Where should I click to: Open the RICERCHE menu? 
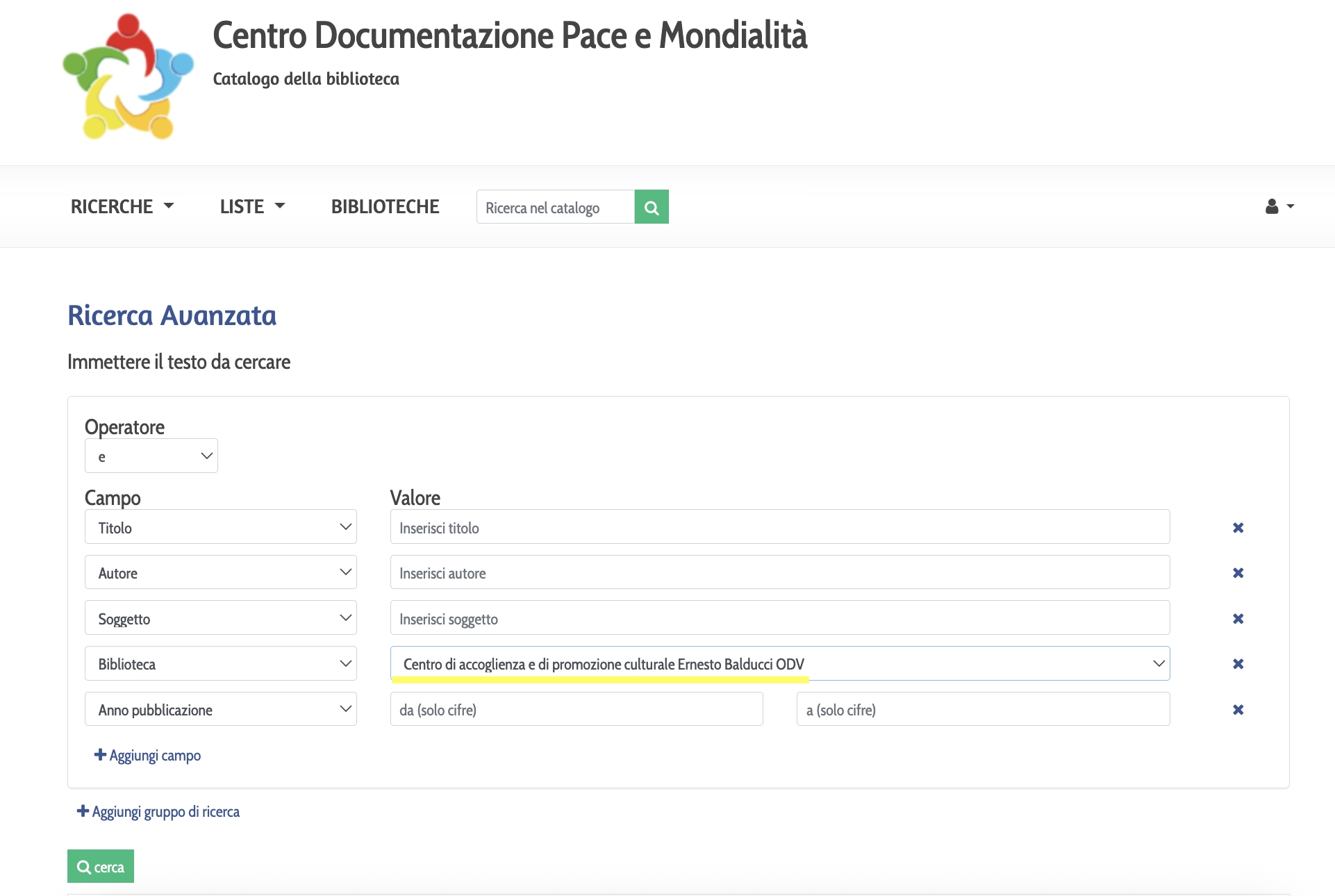pyautogui.click(x=122, y=207)
